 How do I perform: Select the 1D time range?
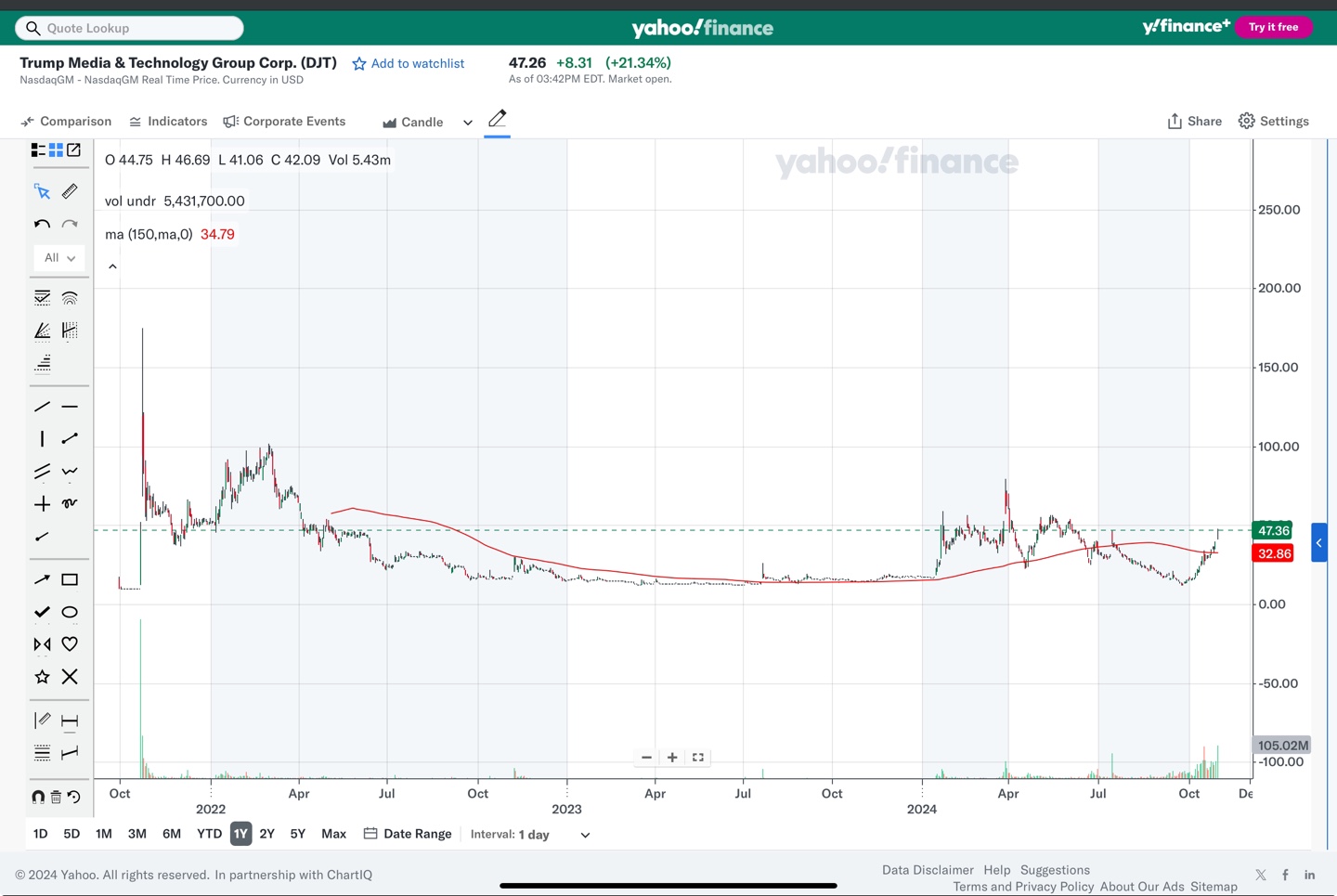41,834
